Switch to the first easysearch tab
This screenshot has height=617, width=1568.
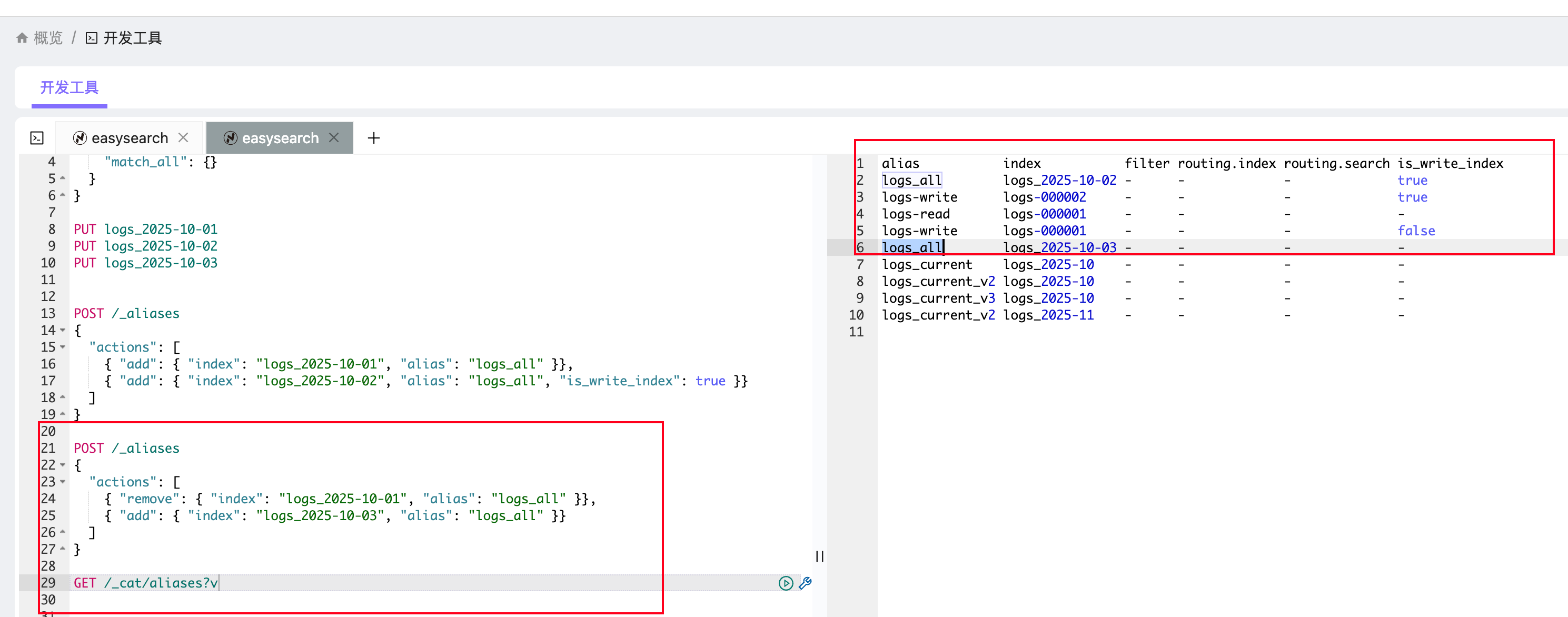tap(129, 138)
